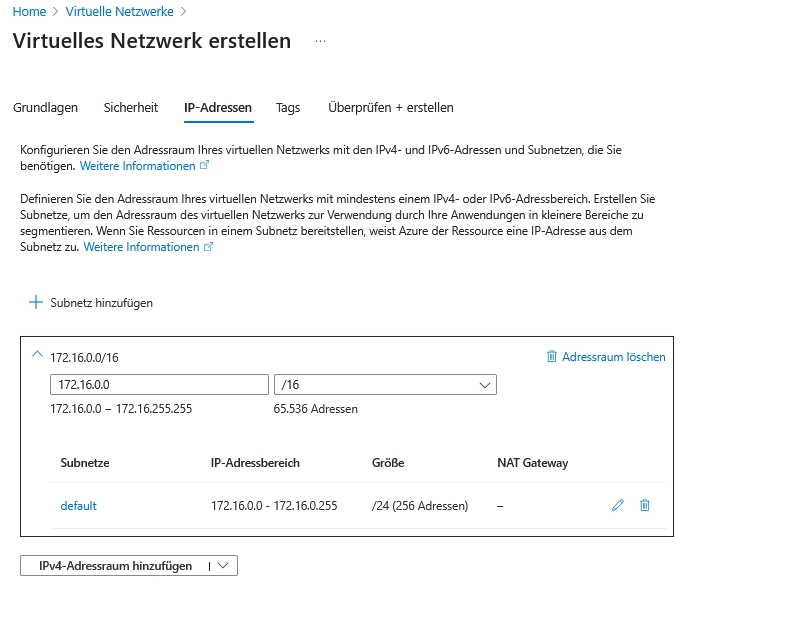The width and height of the screenshot is (802, 619).
Task: Click the 172.16.0.0 address input field
Action: (159, 385)
